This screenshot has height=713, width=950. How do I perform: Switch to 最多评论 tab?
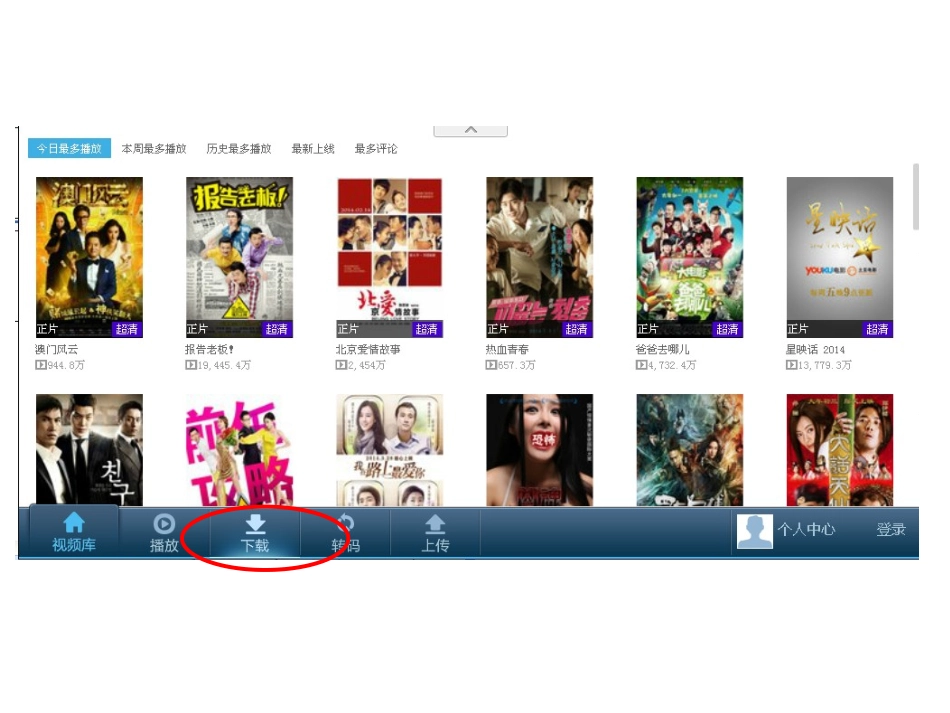[376, 148]
